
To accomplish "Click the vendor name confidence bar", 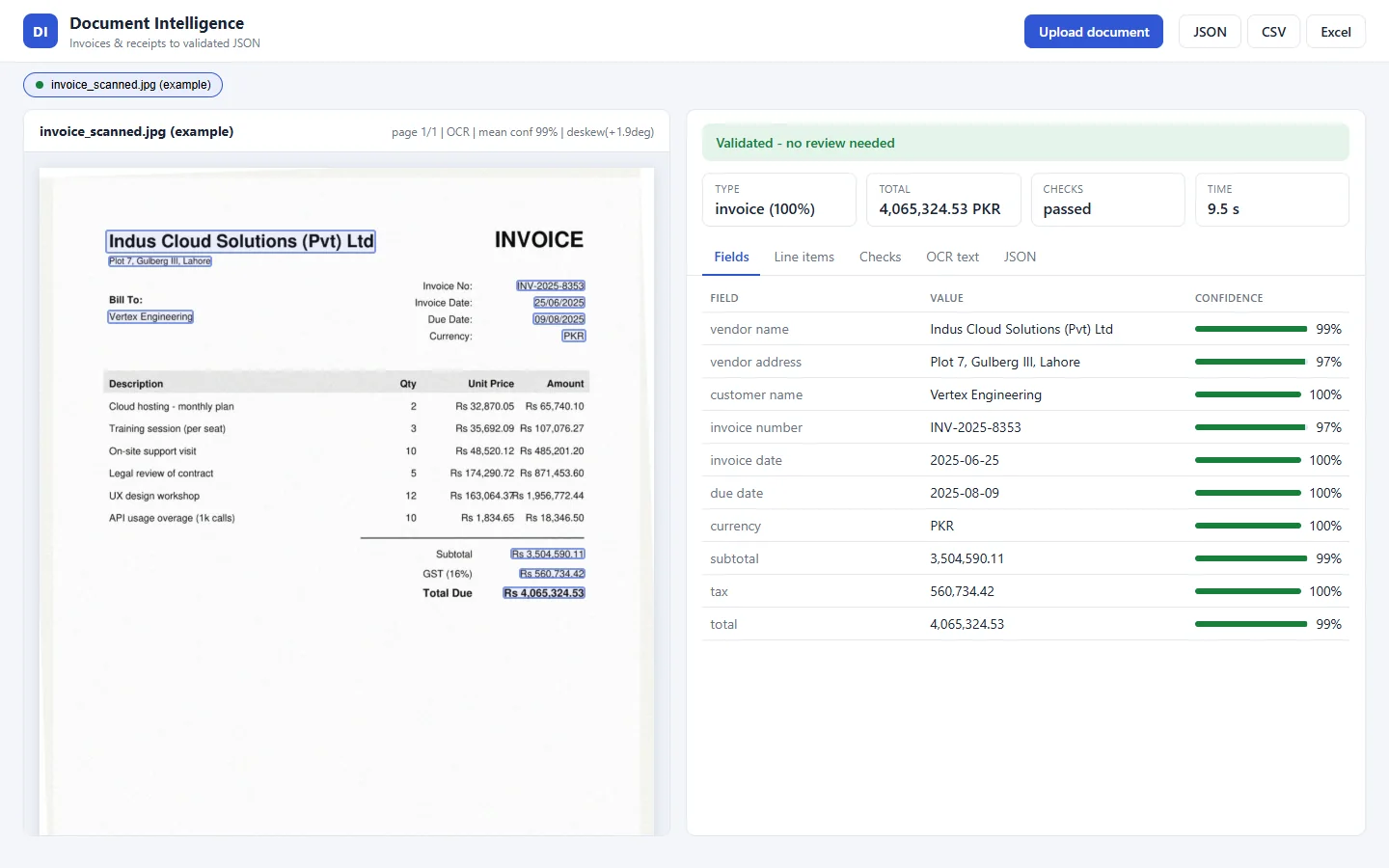I will click(x=1251, y=329).
